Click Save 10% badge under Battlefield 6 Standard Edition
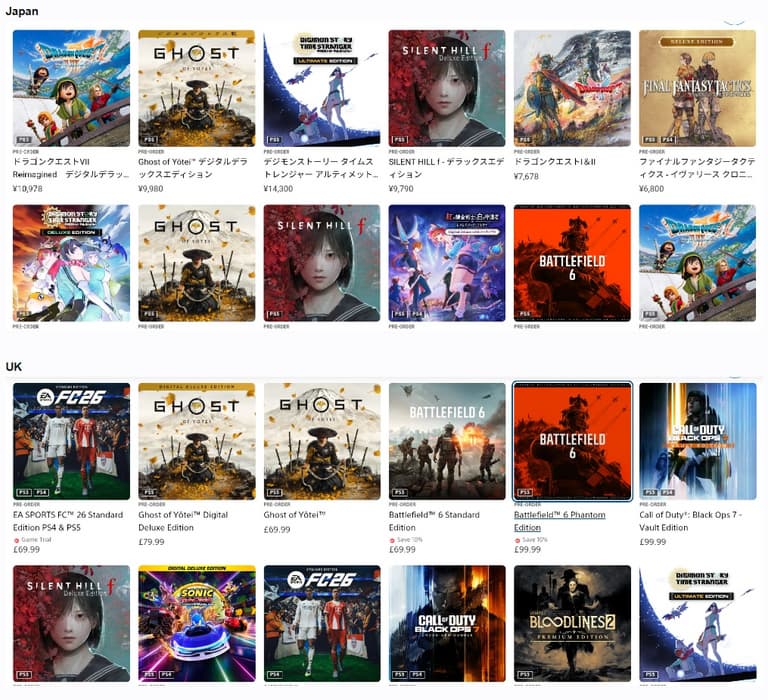 (406, 539)
